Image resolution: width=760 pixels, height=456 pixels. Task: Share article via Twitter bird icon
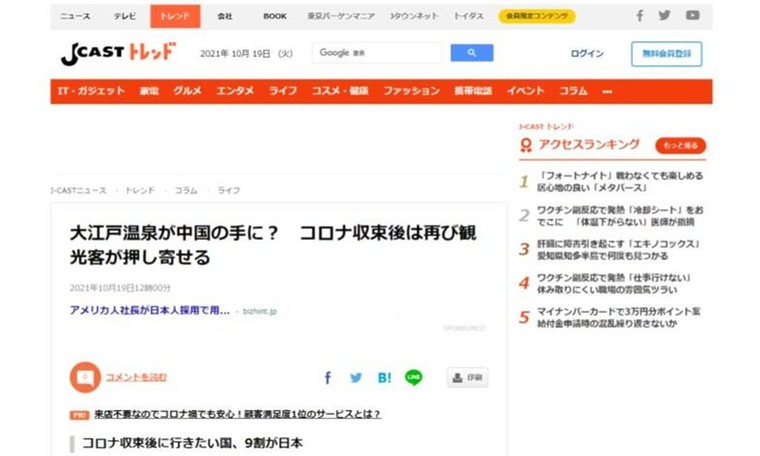pyautogui.click(x=356, y=378)
